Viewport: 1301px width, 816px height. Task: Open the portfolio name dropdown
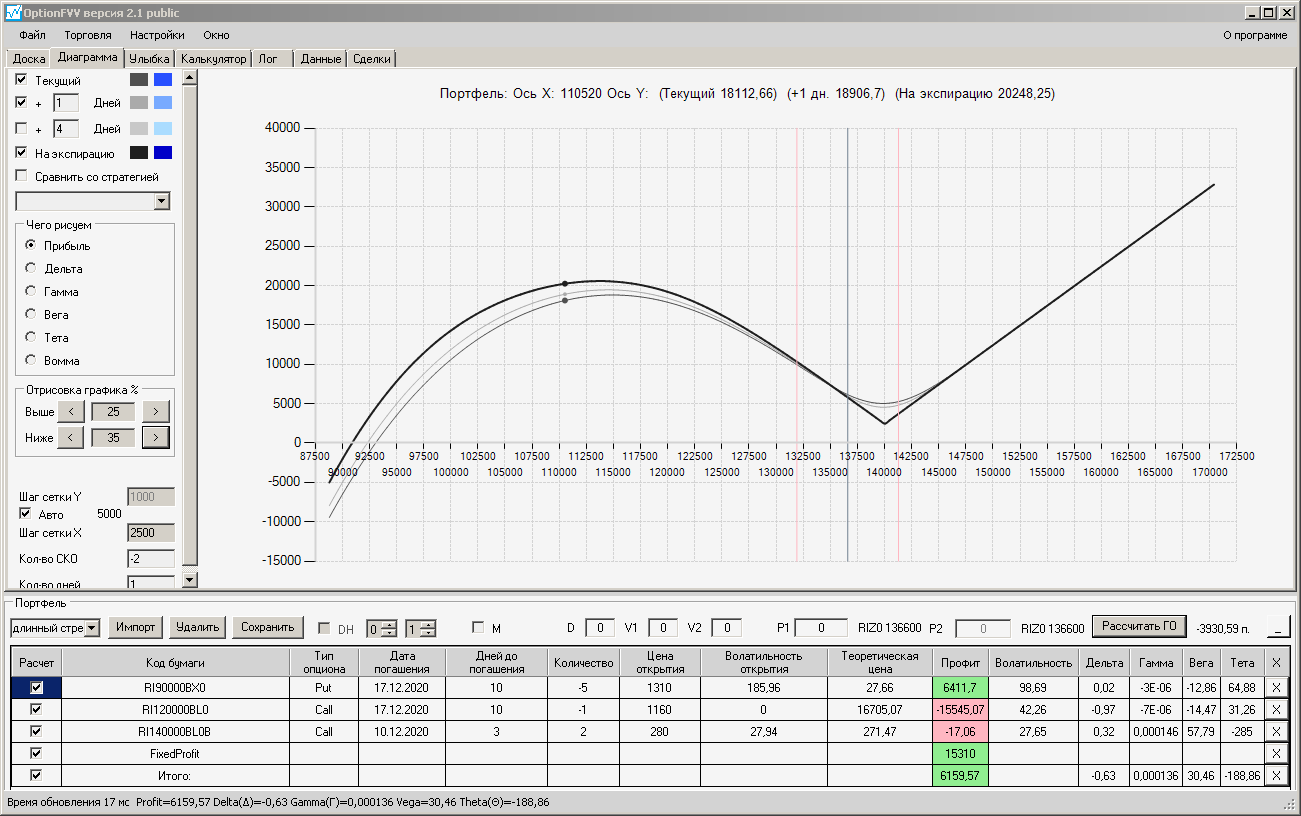(92, 628)
